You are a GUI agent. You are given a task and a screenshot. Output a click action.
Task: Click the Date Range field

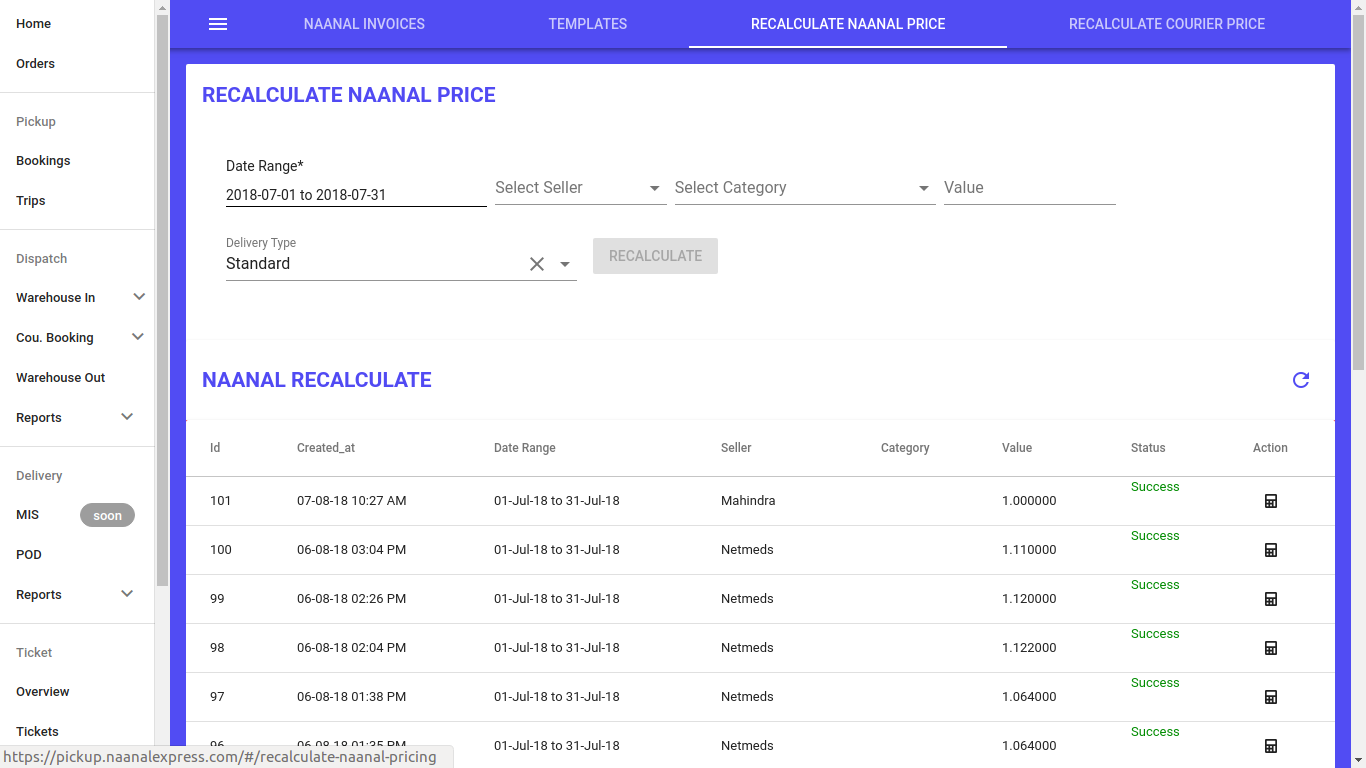[x=355, y=195]
